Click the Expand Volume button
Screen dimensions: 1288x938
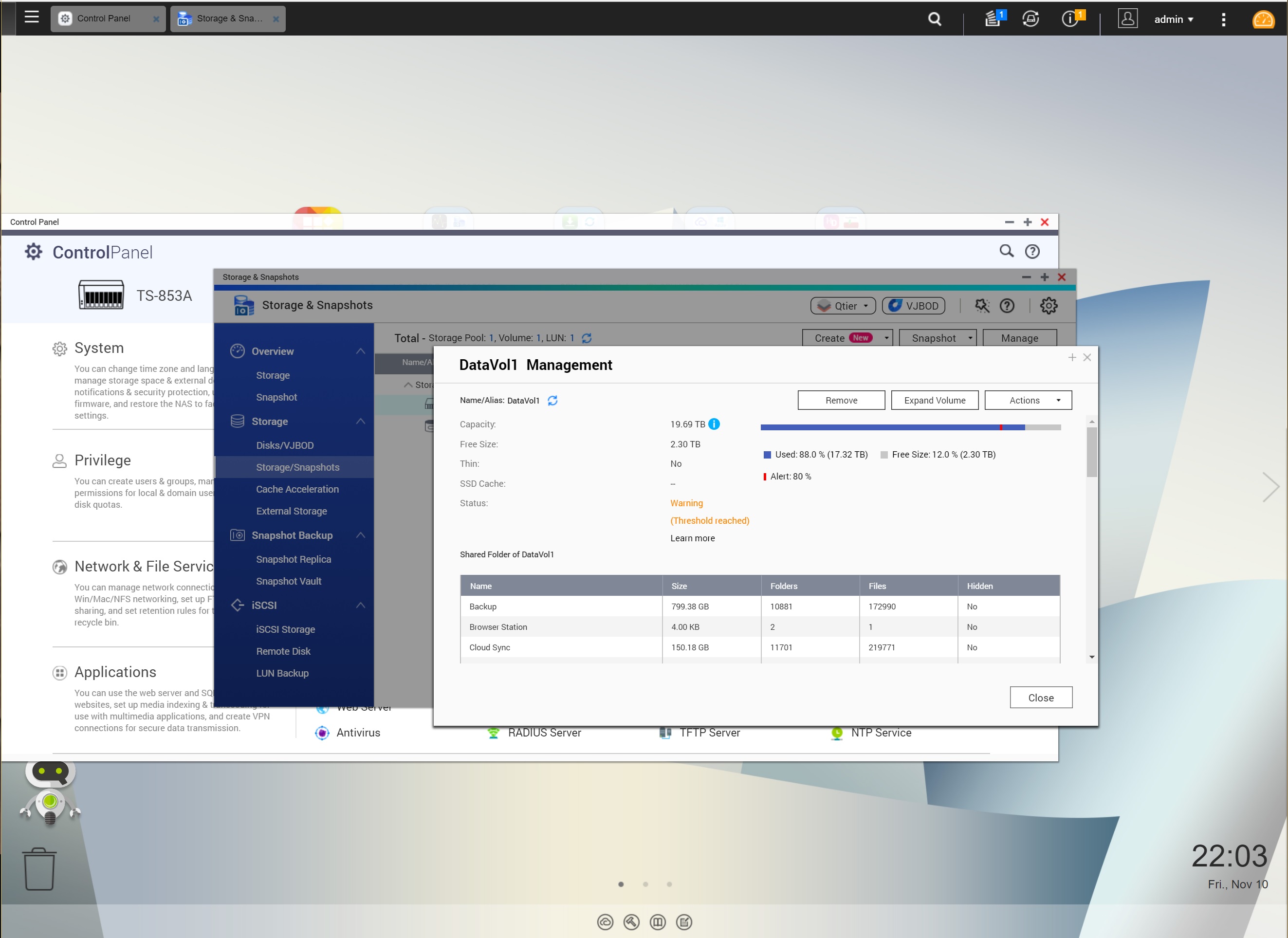click(934, 400)
